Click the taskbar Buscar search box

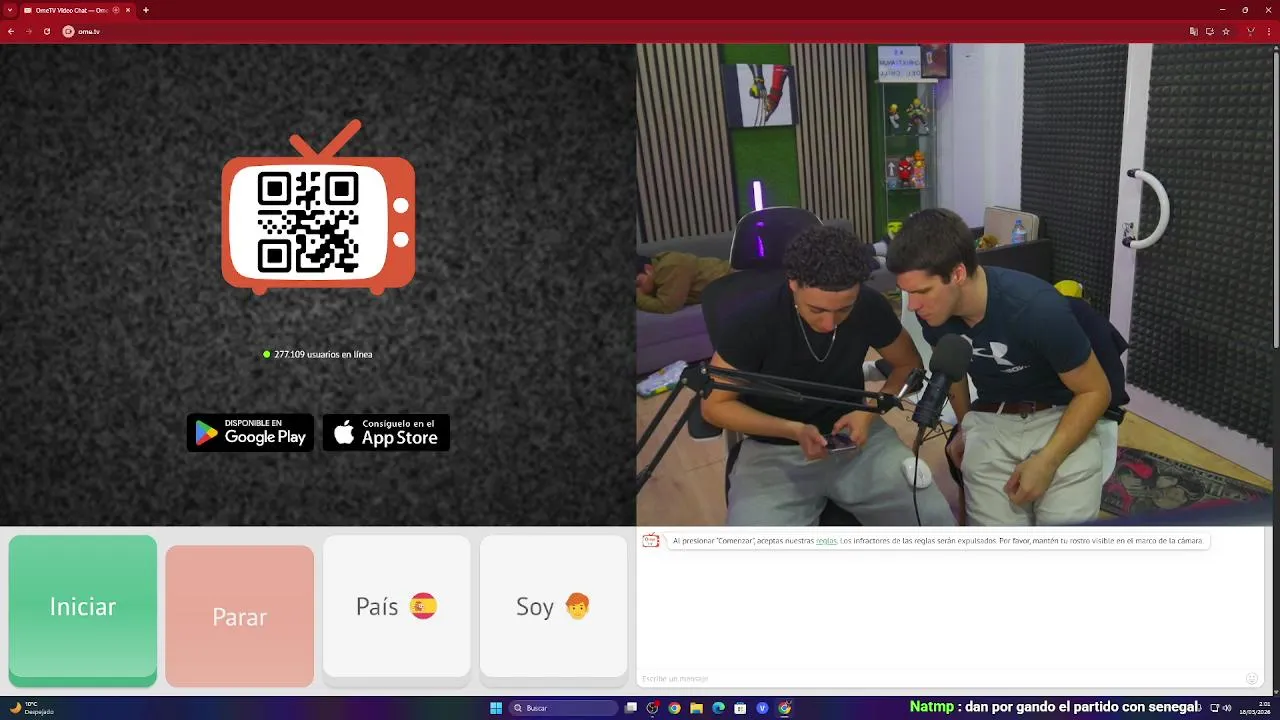point(563,708)
